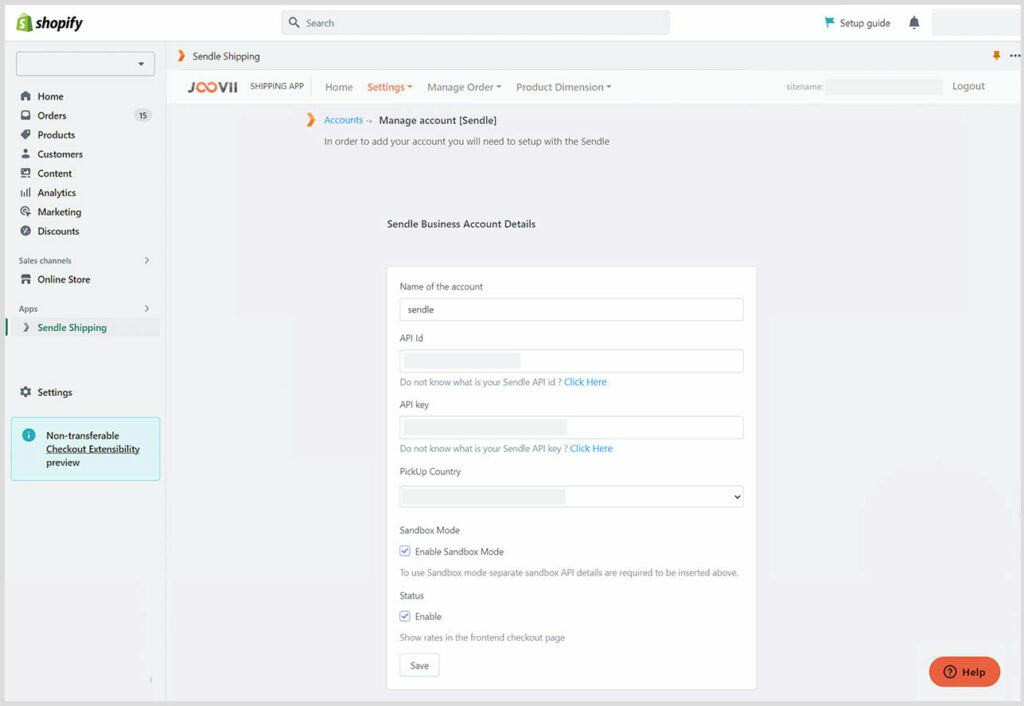Click the search magnifier icon
This screenshot has width=1024, height=706.
[294, 22]
